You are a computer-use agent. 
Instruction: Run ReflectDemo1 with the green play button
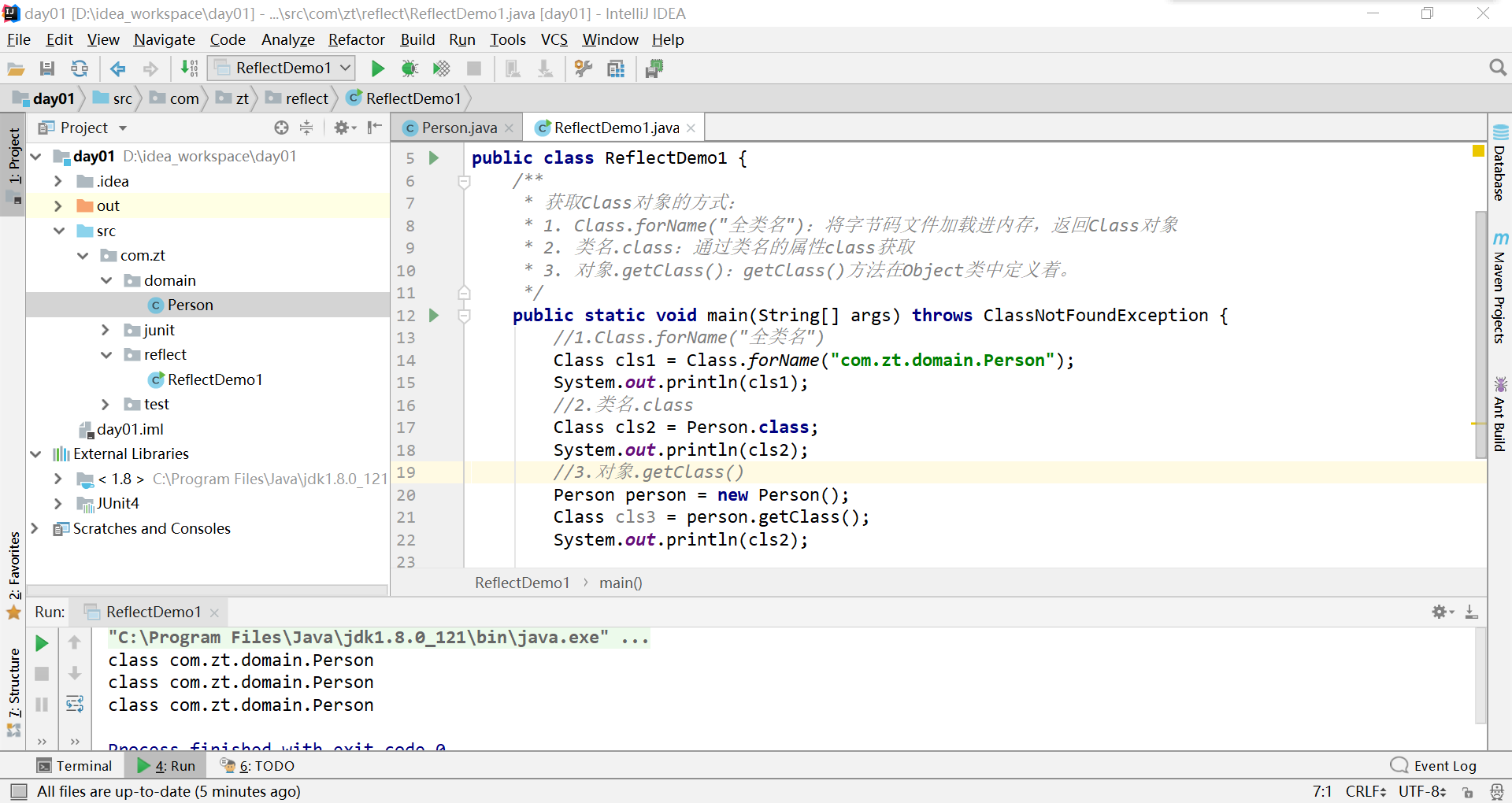[x=378, y=68]
